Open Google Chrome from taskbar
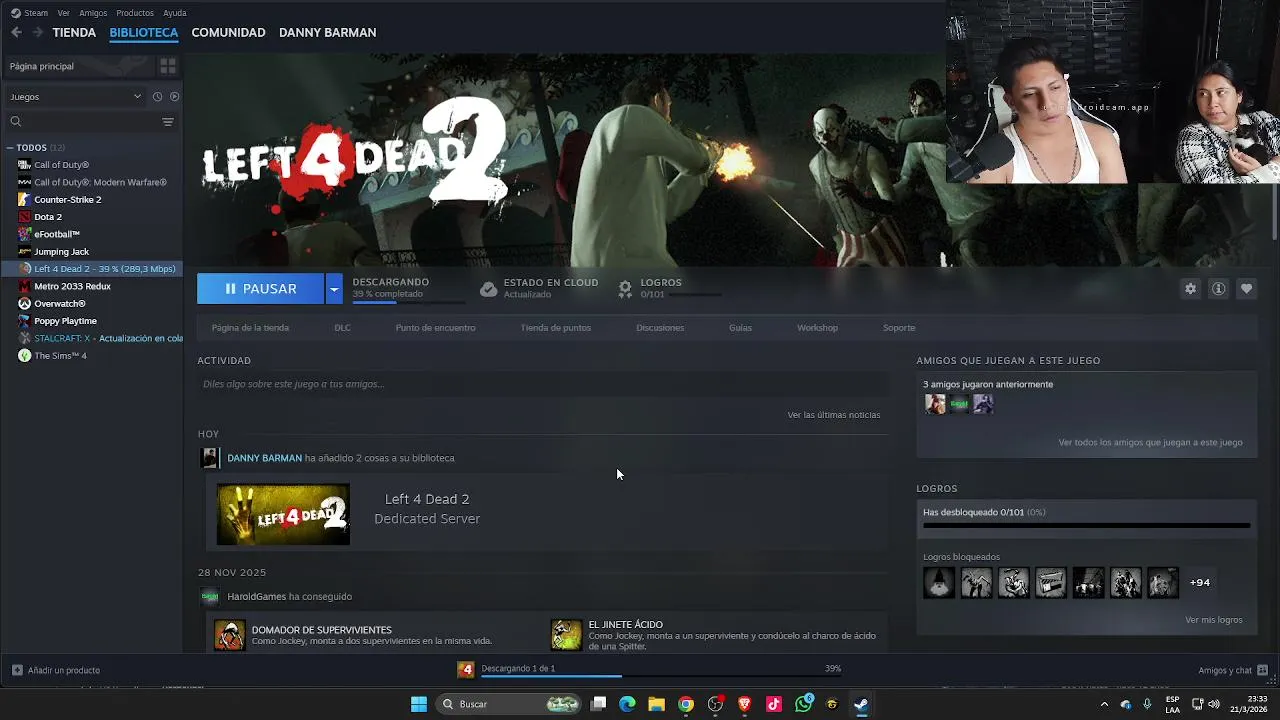Viewport: 1280px width, 720px height. click(686, 704)
